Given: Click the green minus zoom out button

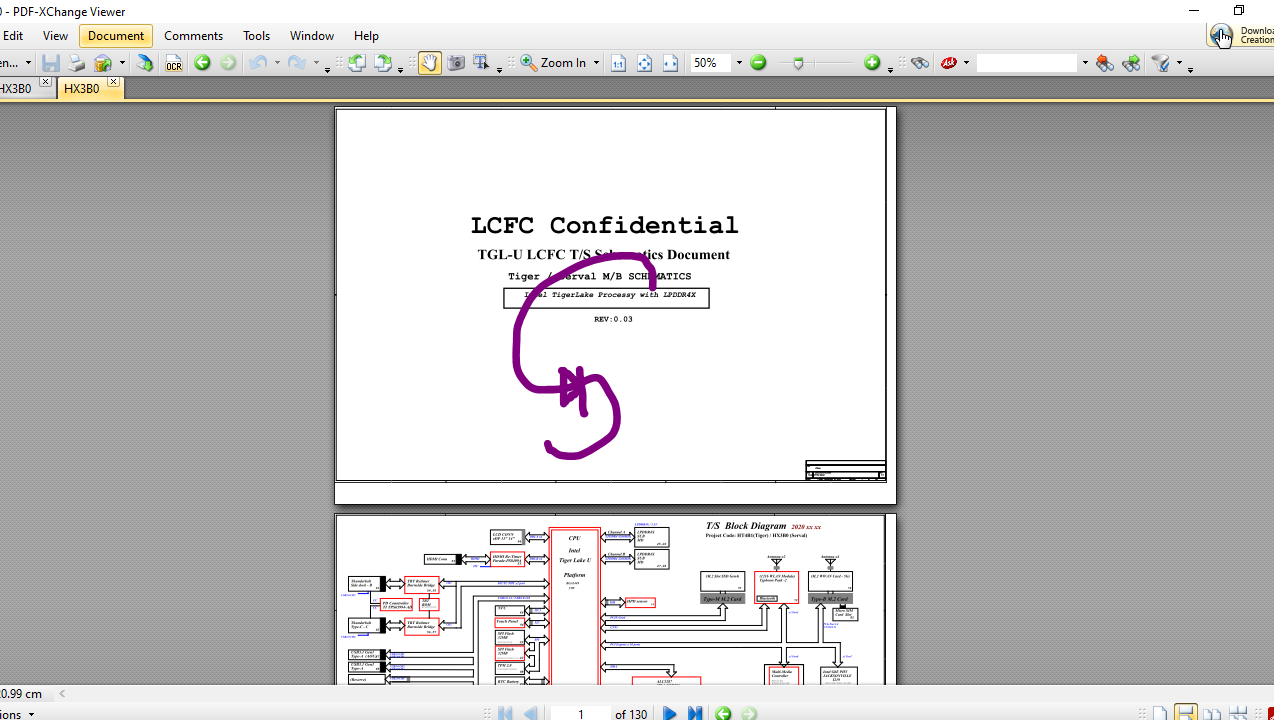Looking at the screenshot, I should tap(758, 63).
